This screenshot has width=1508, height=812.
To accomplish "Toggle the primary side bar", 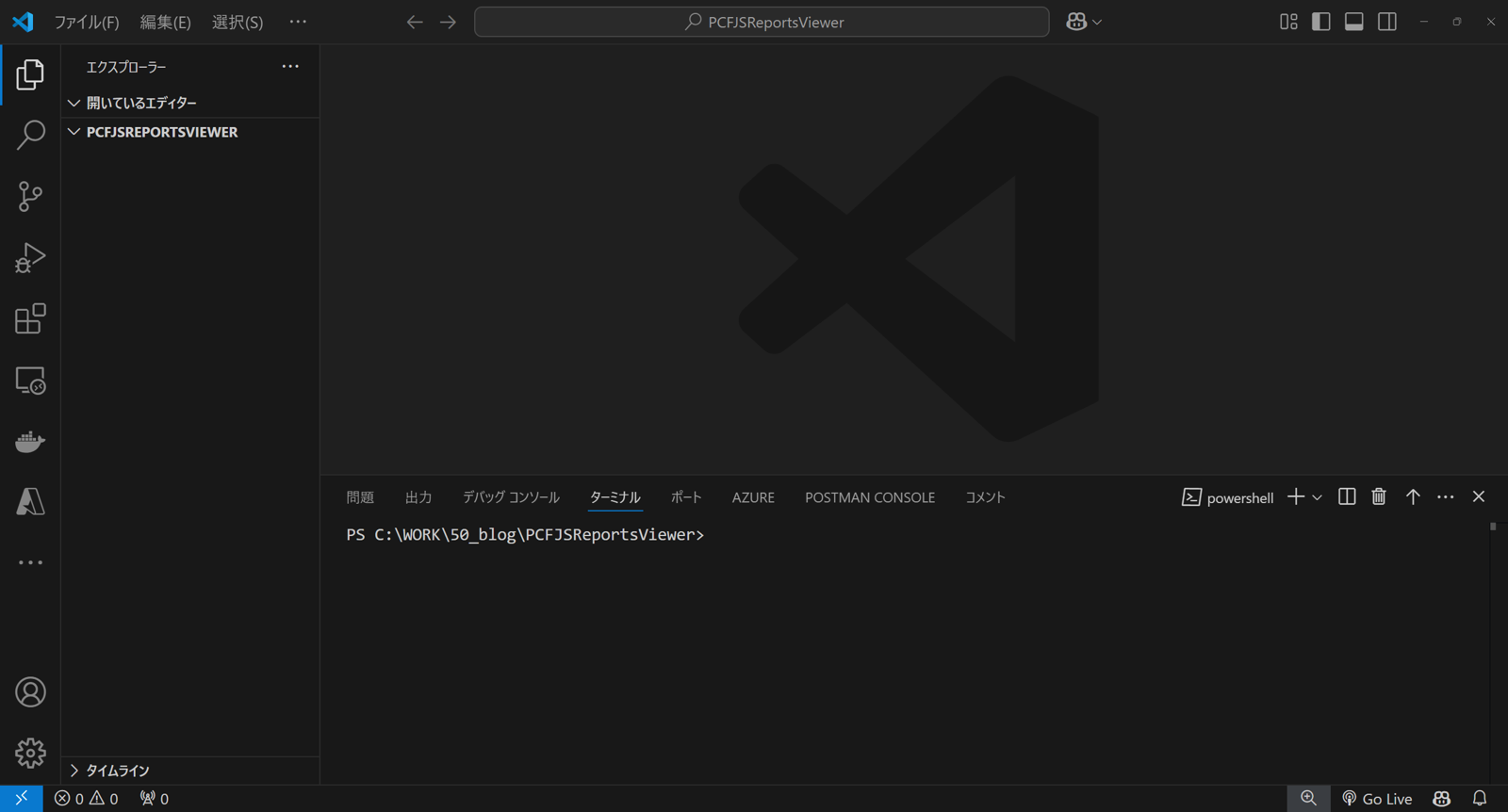I will pos(1321,22).
